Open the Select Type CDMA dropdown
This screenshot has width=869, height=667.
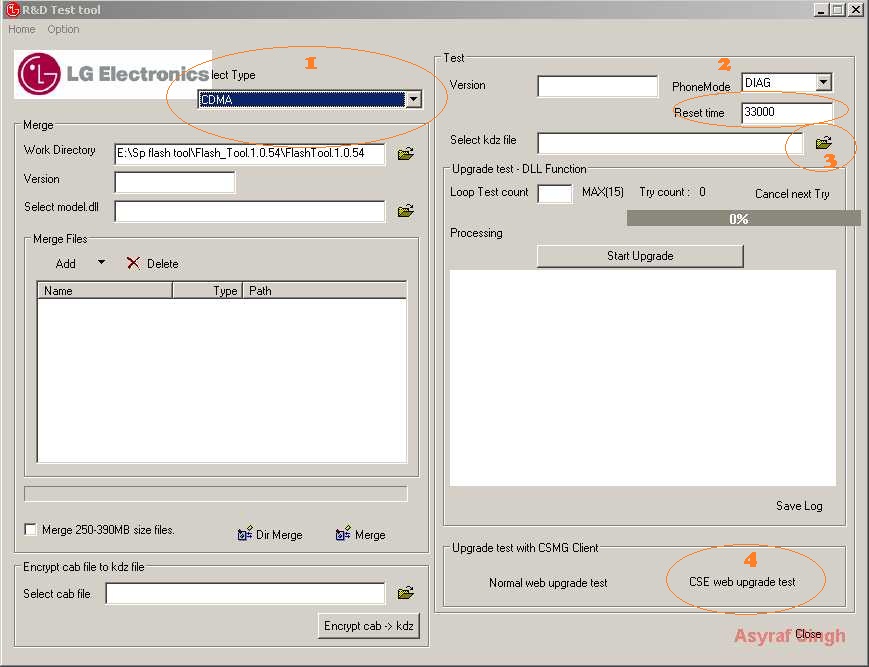(x=413, y=99)
